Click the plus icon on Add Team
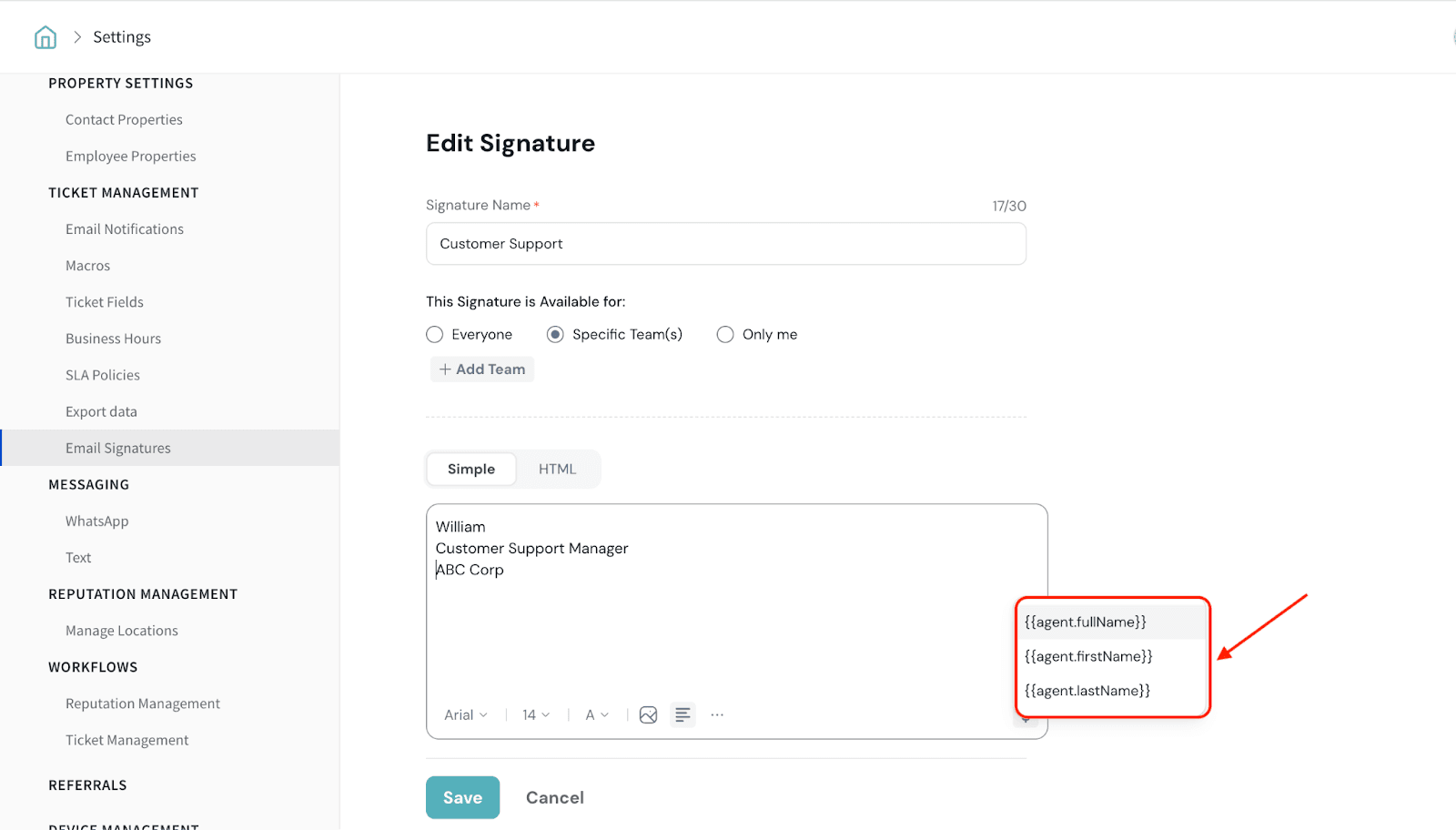 [x=445, y=369]
